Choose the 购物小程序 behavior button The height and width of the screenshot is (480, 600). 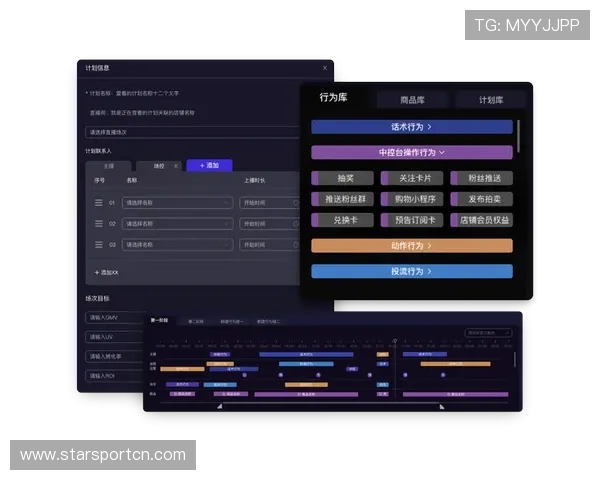(x=413, y=199)
